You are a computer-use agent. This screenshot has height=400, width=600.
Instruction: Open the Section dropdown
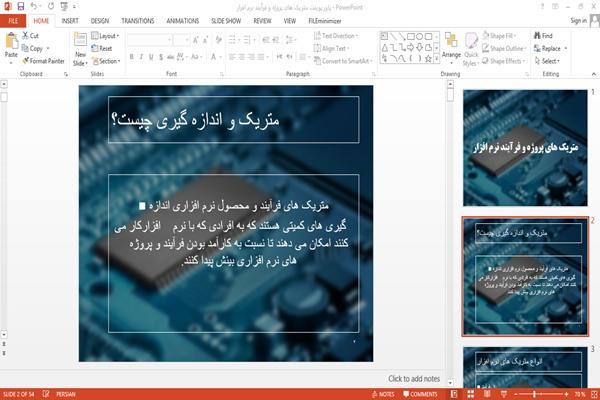coord(106,61)
